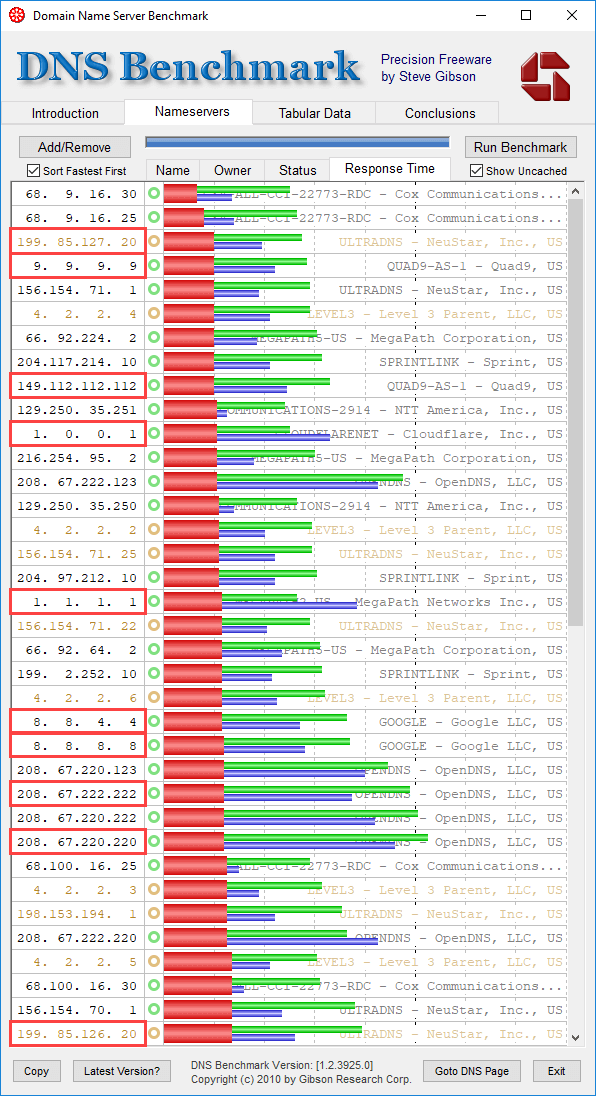
Task: Click the green status circle for 9.9.9.9
Action: click(x=154, y=266)
